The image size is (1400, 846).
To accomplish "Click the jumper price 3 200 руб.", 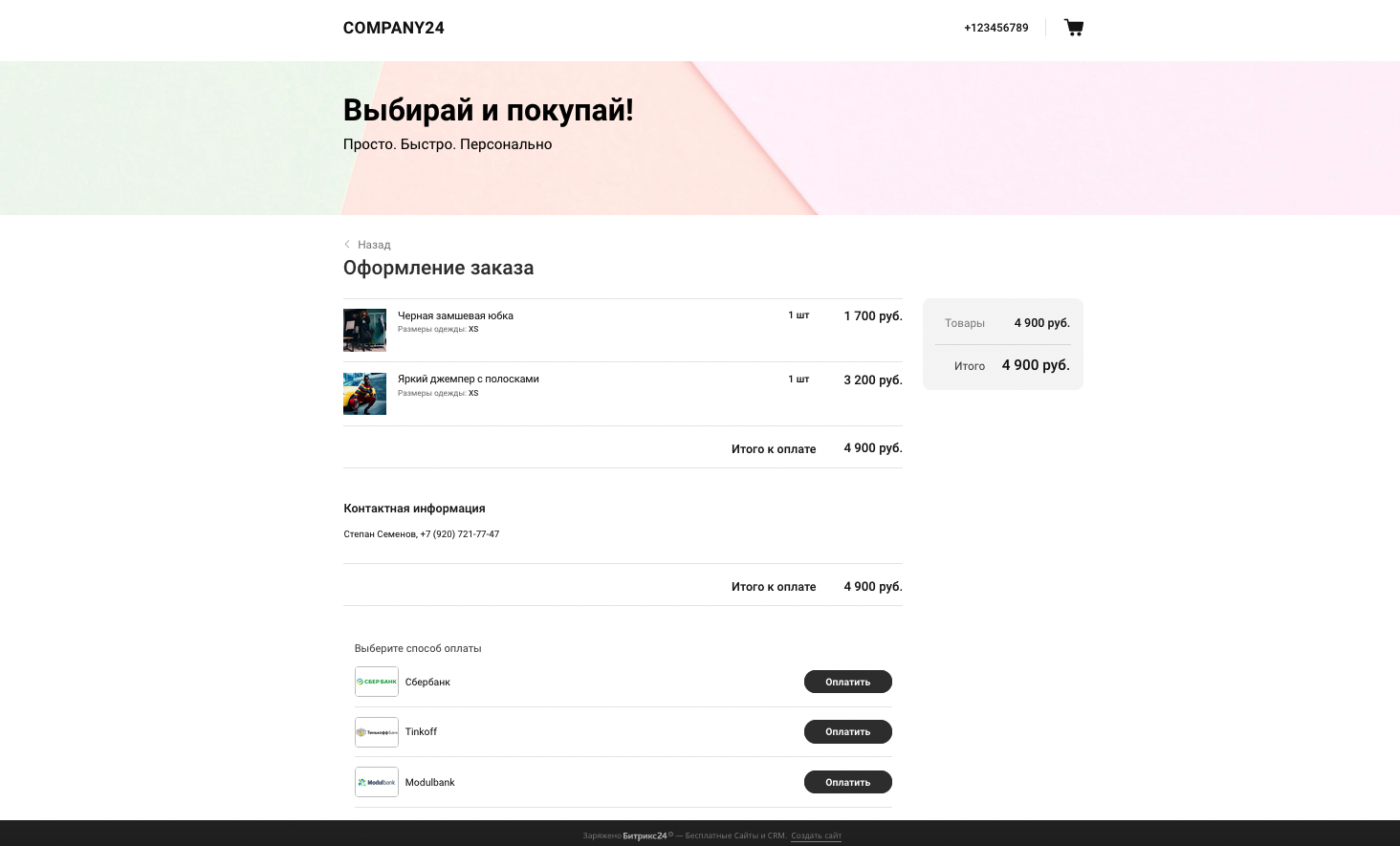I will [x=873, y=380].
